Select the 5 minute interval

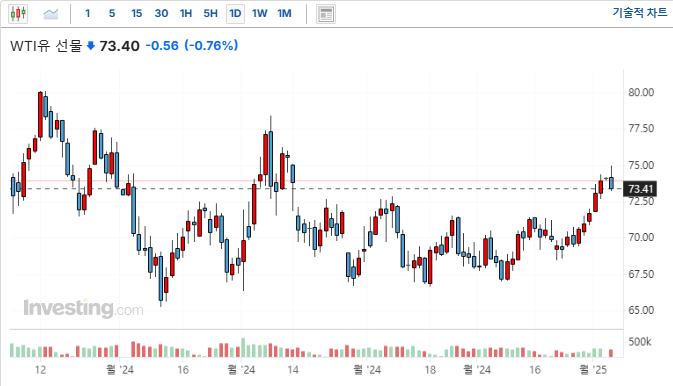click(x=112, y=13)
